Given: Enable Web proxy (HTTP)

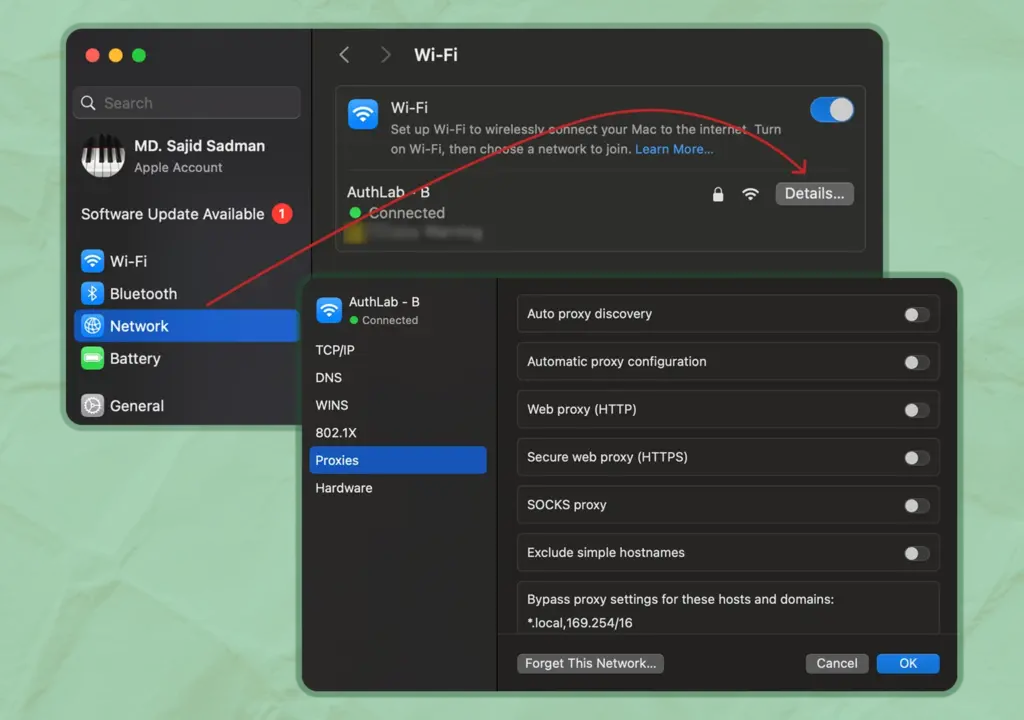Looking at the screenshot, I should tap(917, 410).
